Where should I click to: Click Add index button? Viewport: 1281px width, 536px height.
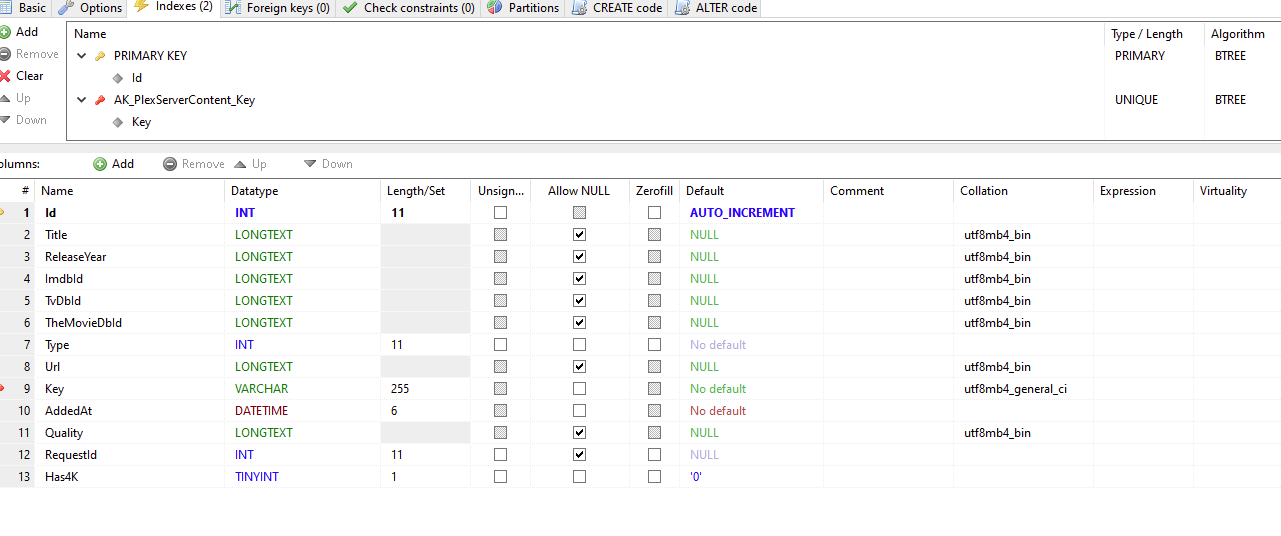click(20, 32)
